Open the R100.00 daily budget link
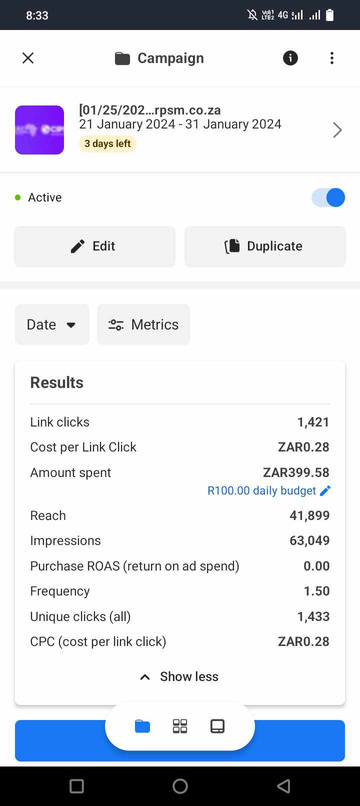 coord(262,491)
